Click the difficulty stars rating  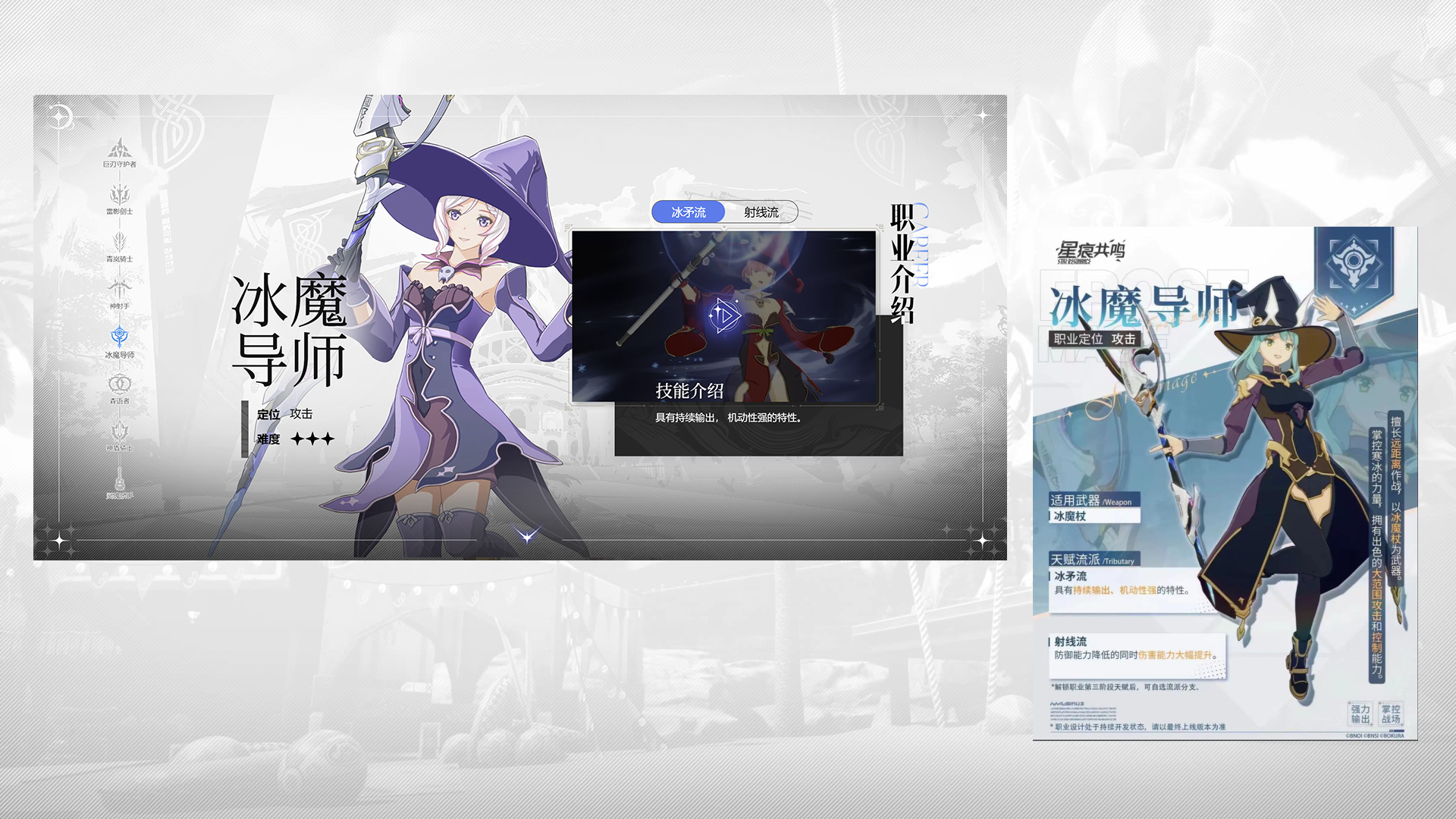pos(312,439)
